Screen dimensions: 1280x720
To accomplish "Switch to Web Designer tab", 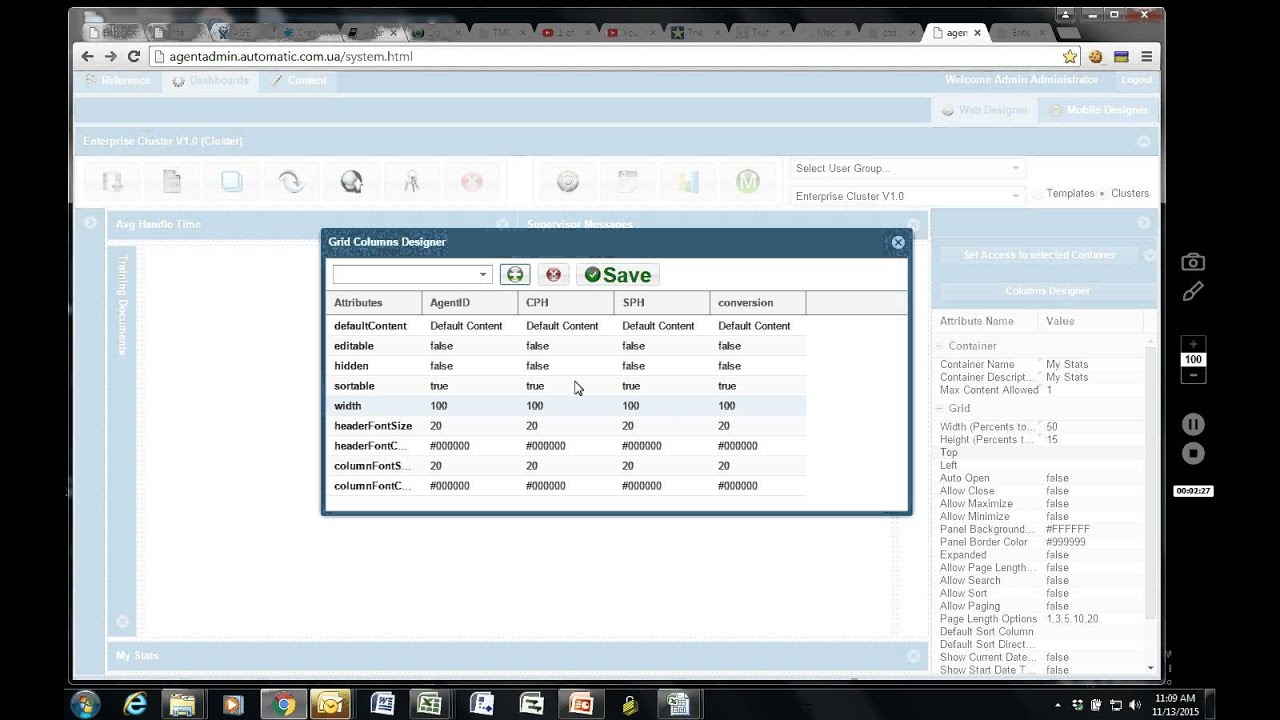I will coord(985,110).
